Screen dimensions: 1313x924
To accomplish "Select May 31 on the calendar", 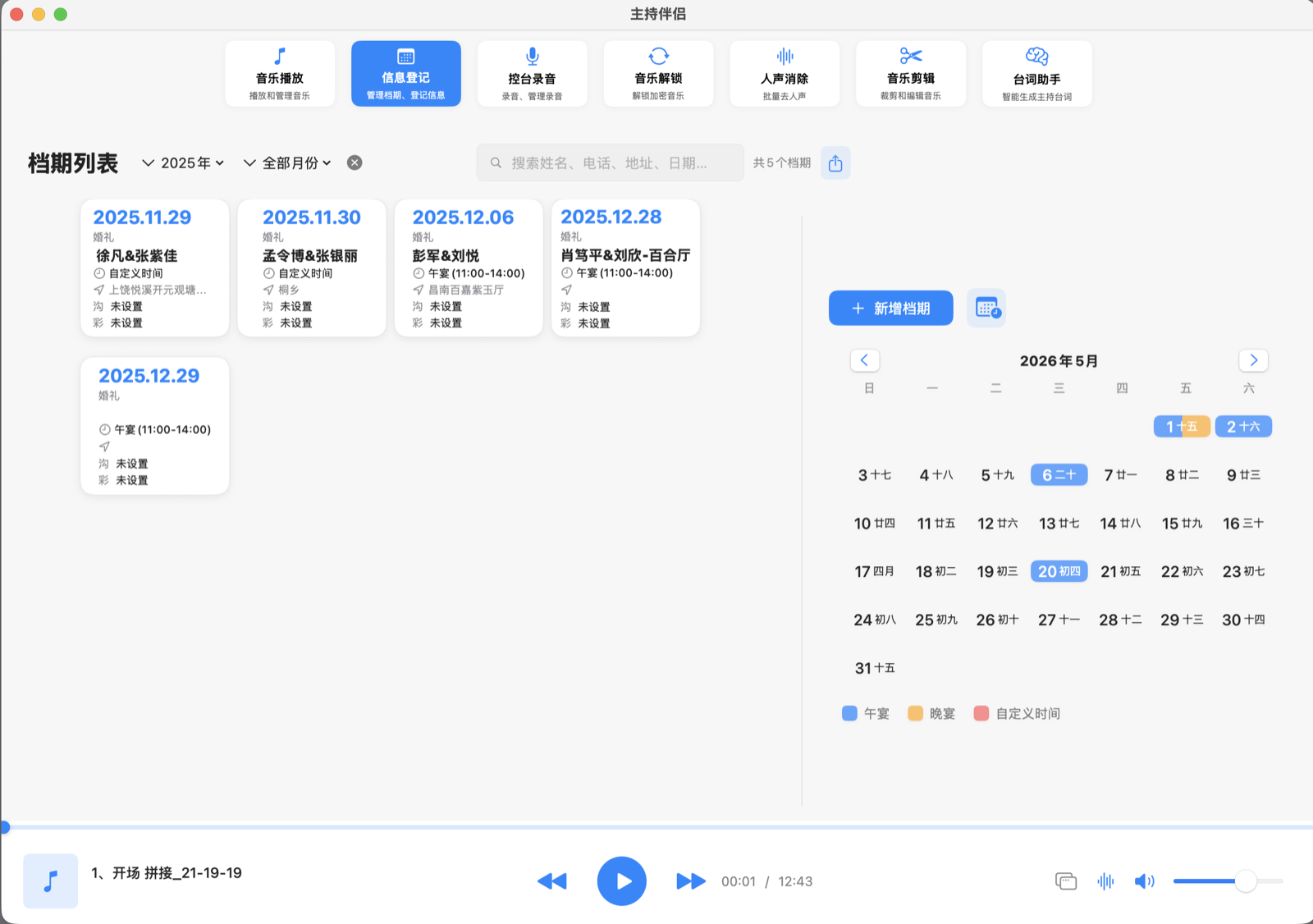I will click(x=875, y=668).
